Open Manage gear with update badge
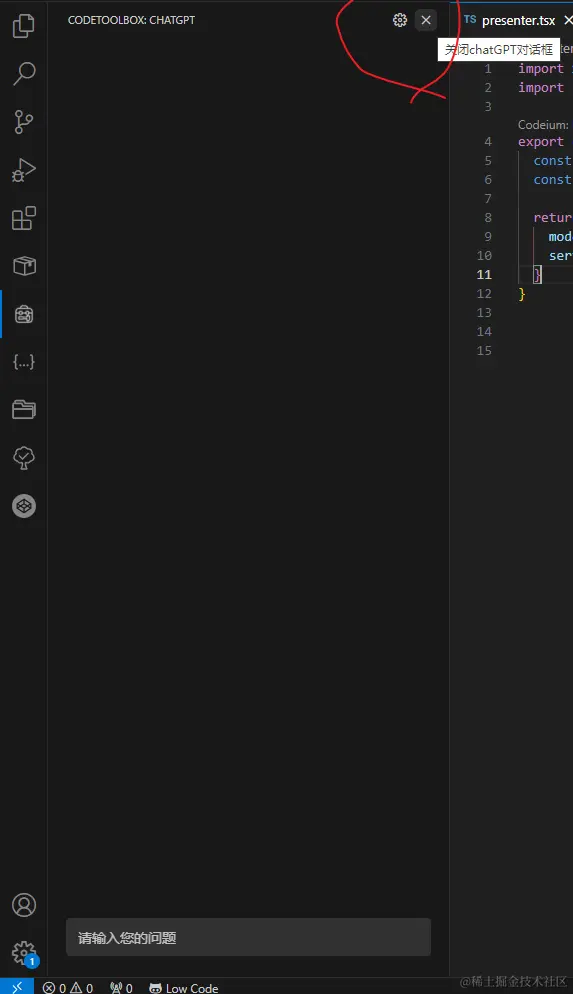The image size is (573, 994). click(x=23, y=953)
